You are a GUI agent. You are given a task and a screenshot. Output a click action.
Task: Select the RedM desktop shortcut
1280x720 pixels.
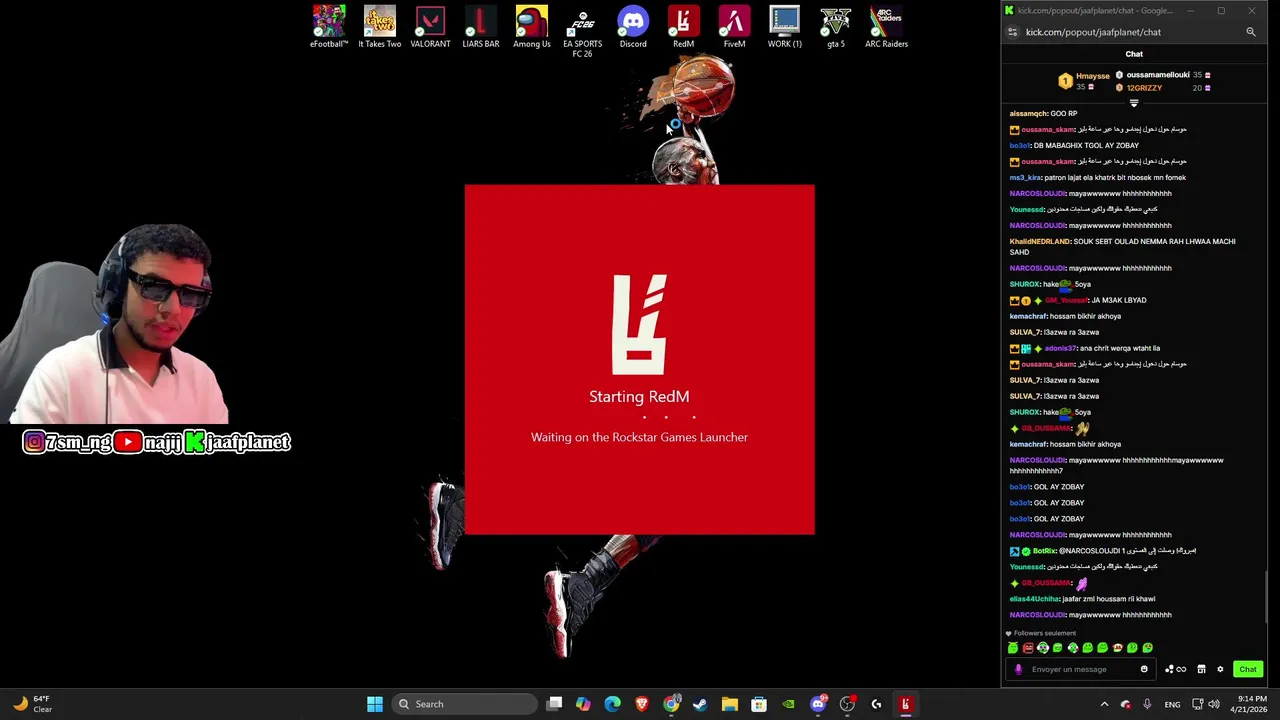tap(683, 27)
